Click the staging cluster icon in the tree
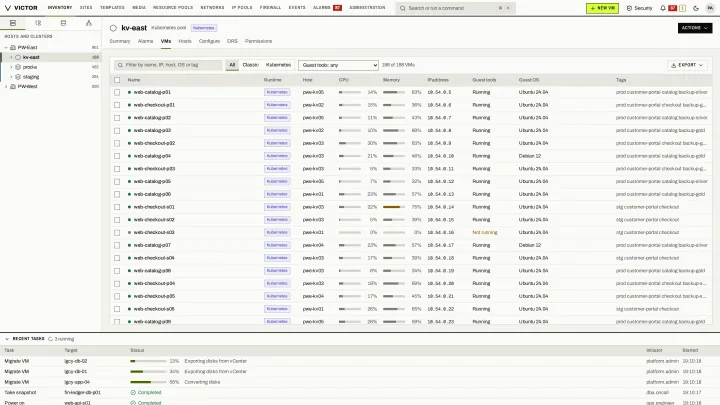 click(18, 77)
